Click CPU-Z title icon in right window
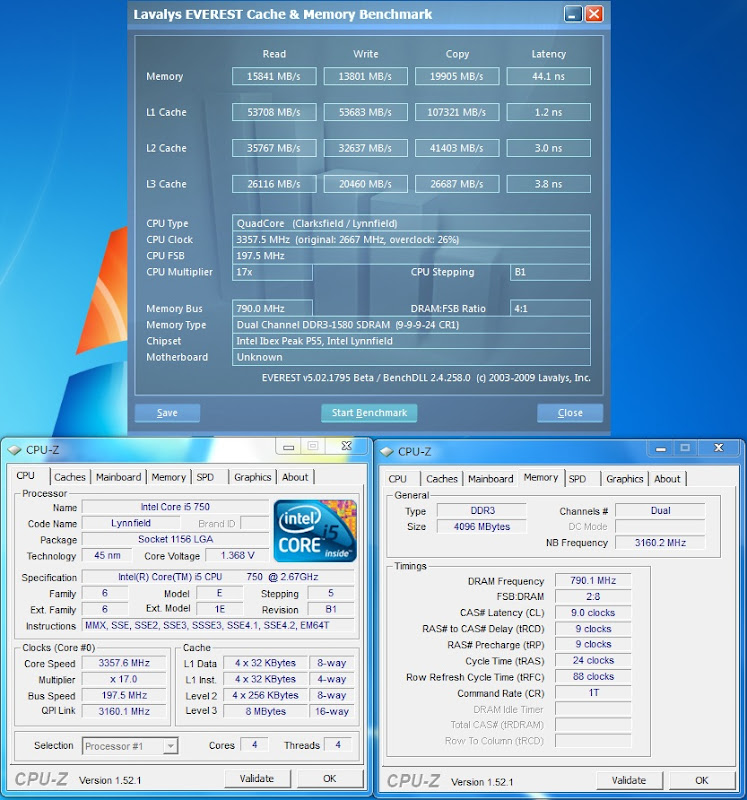The width and height of the screenshot is (747, 800). click(x=387, y=452)
